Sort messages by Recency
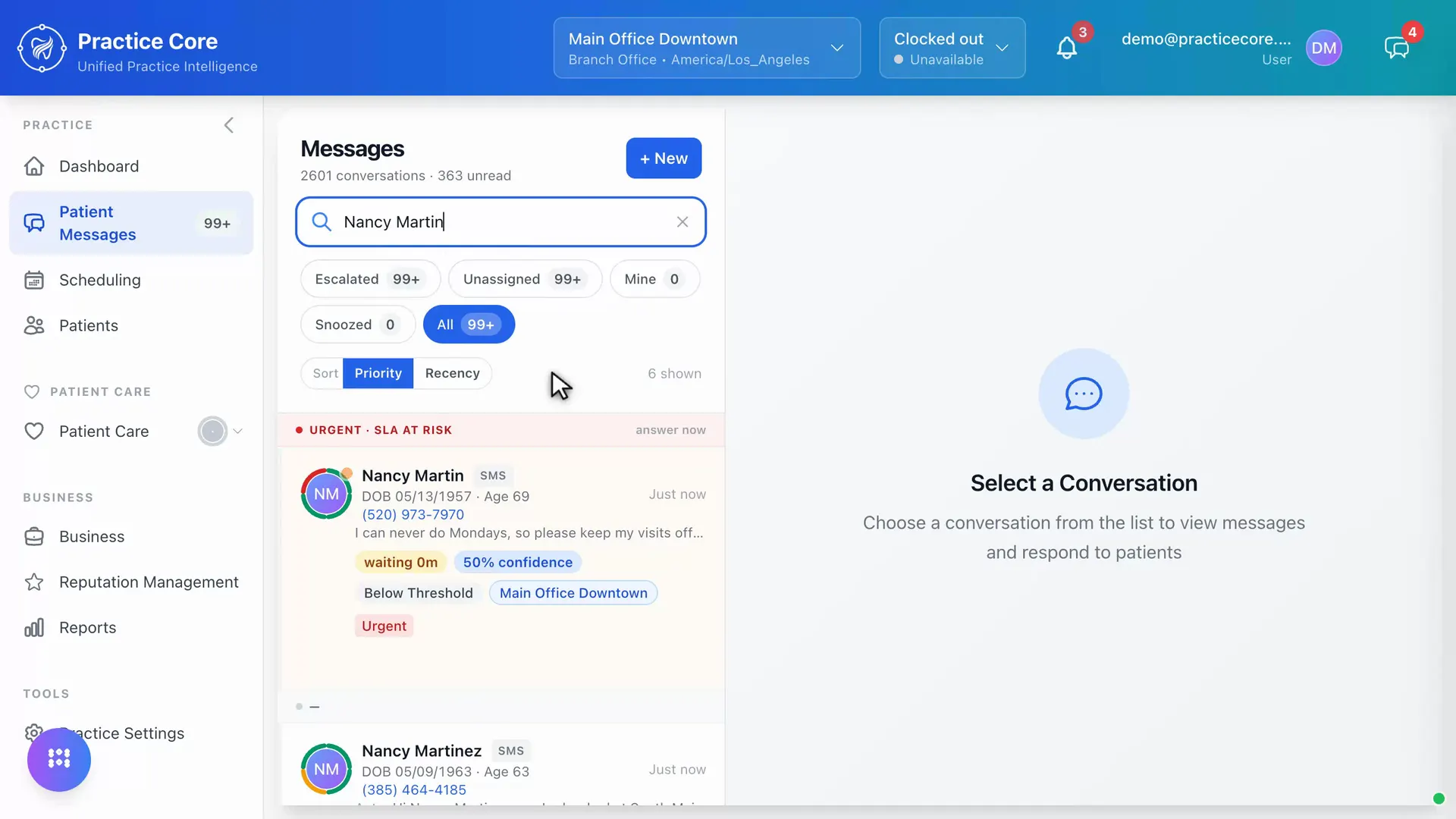Image resolution: width=1456 pixels, height=819 pixels. click(x=453, y=373)
